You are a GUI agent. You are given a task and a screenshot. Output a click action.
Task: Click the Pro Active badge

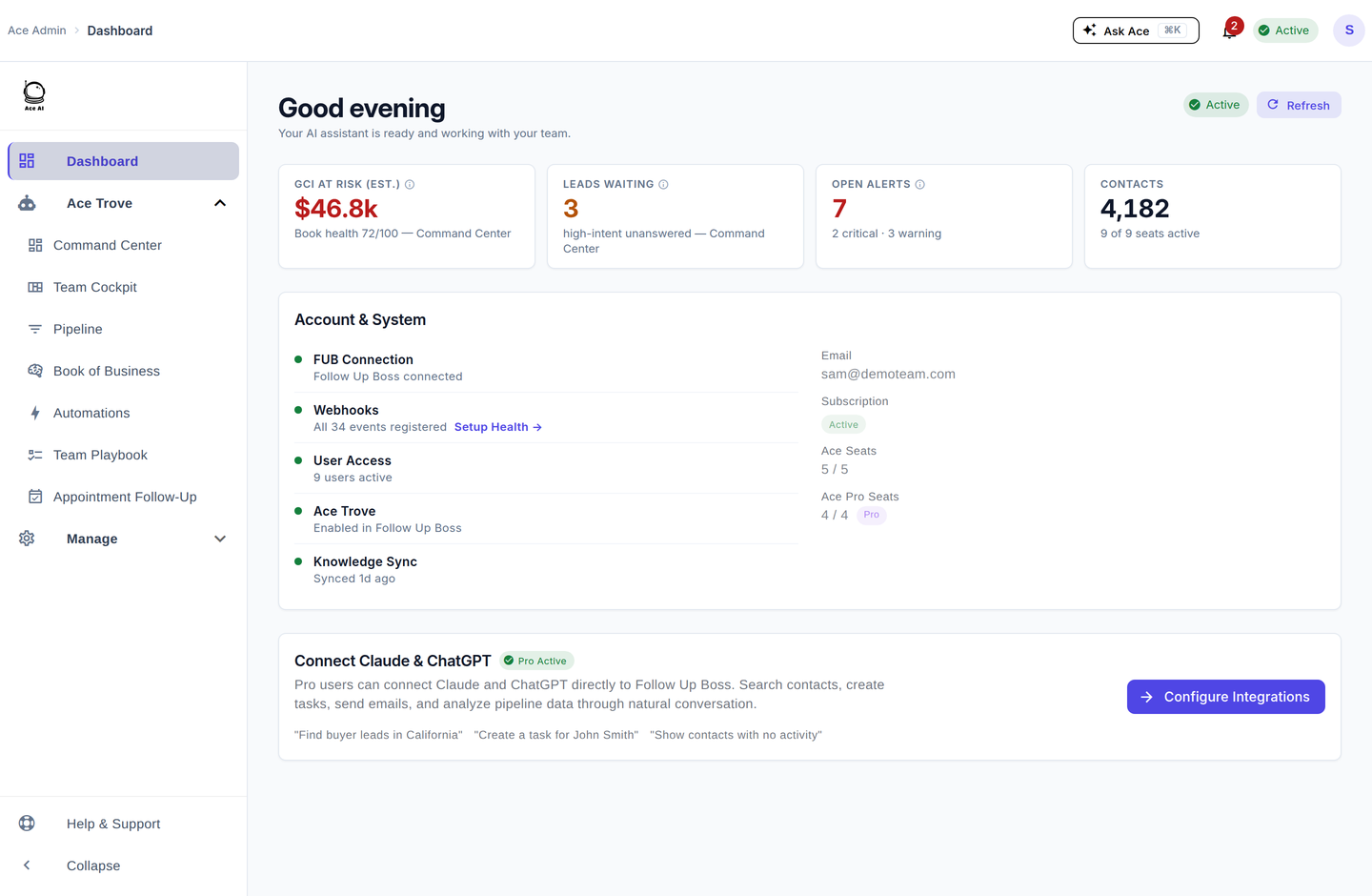pyautogui.click(x=537, y=661)
